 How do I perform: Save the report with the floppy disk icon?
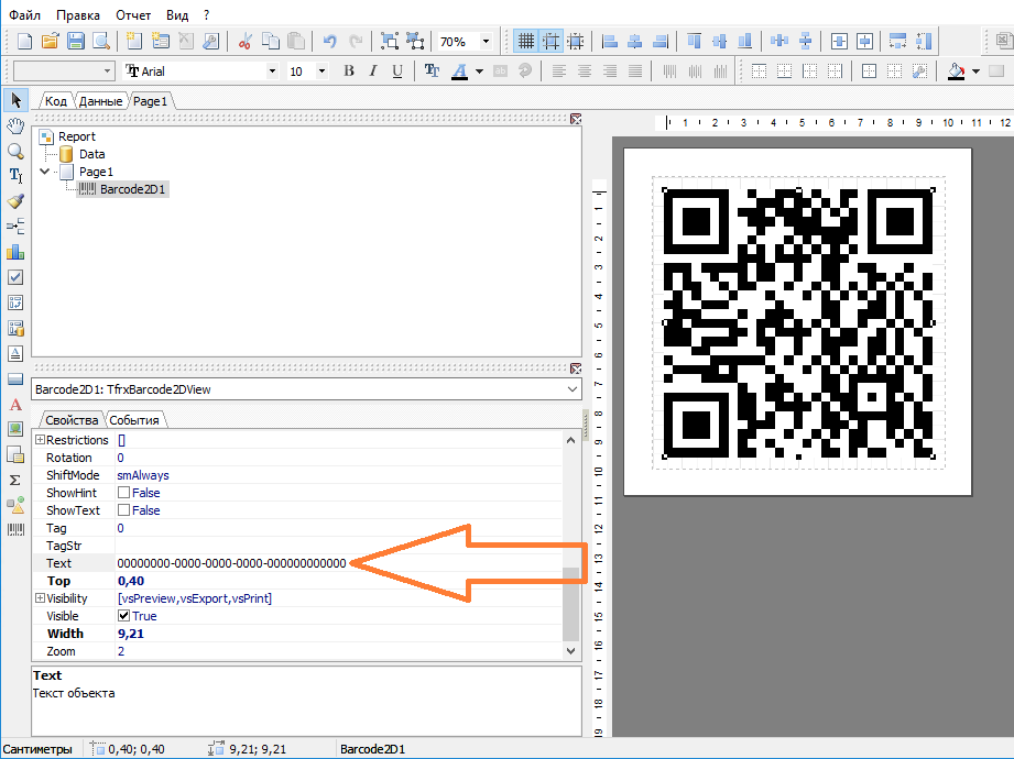pos(76,41)
